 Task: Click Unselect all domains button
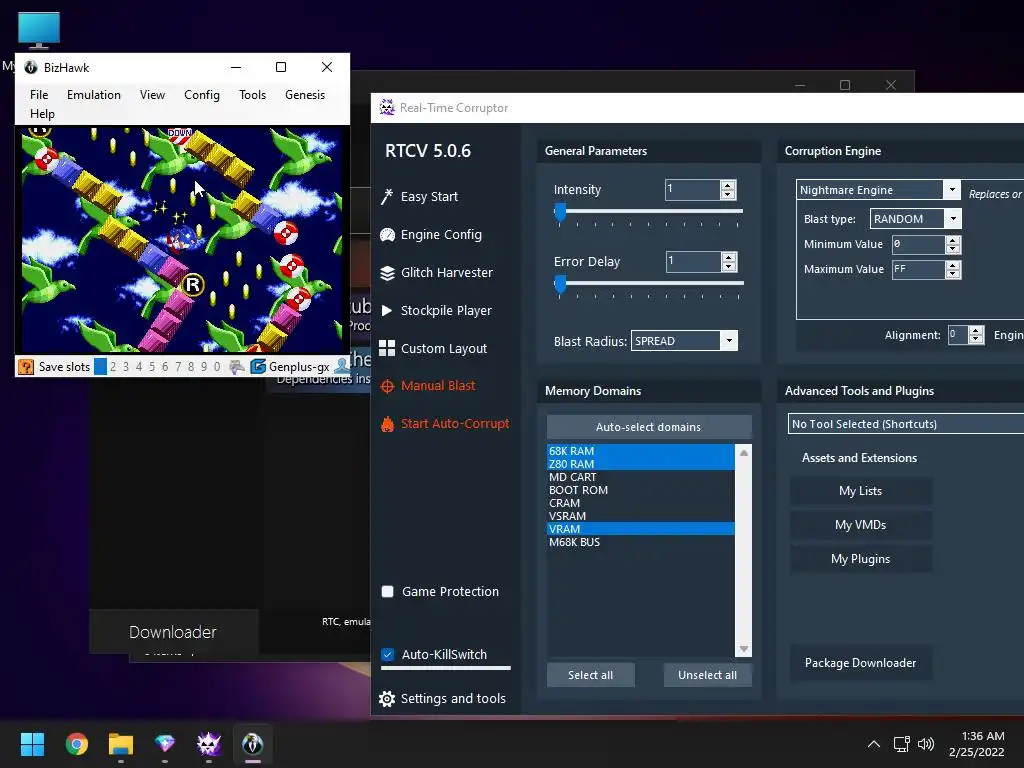click(x=707, y=675)
